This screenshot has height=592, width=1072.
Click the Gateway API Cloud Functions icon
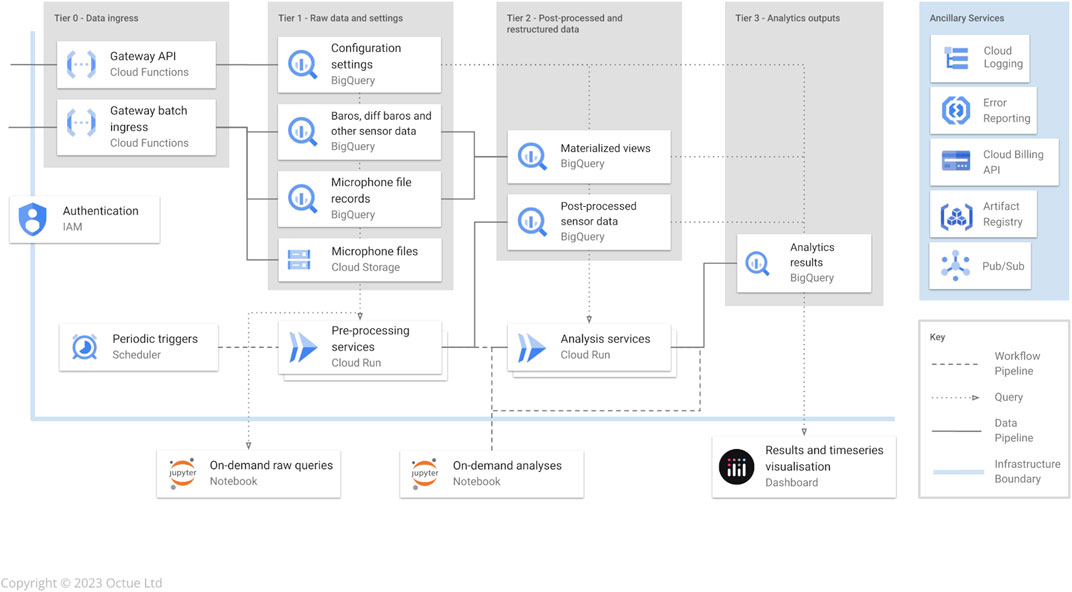81,65
